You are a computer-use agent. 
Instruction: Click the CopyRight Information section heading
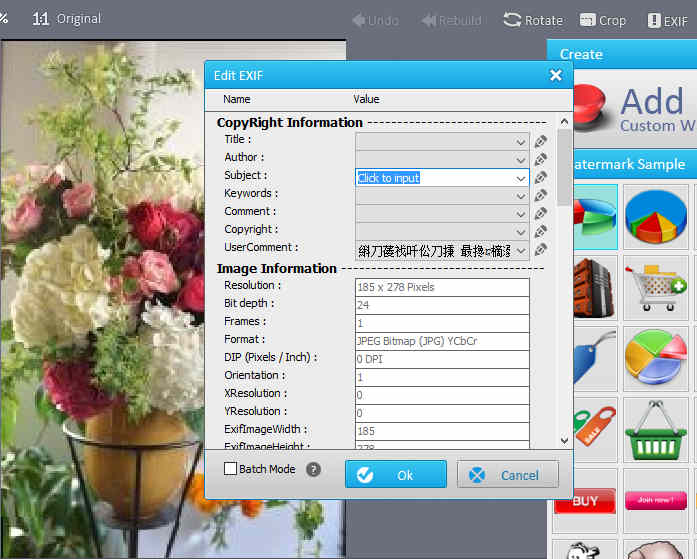[289, 123]
